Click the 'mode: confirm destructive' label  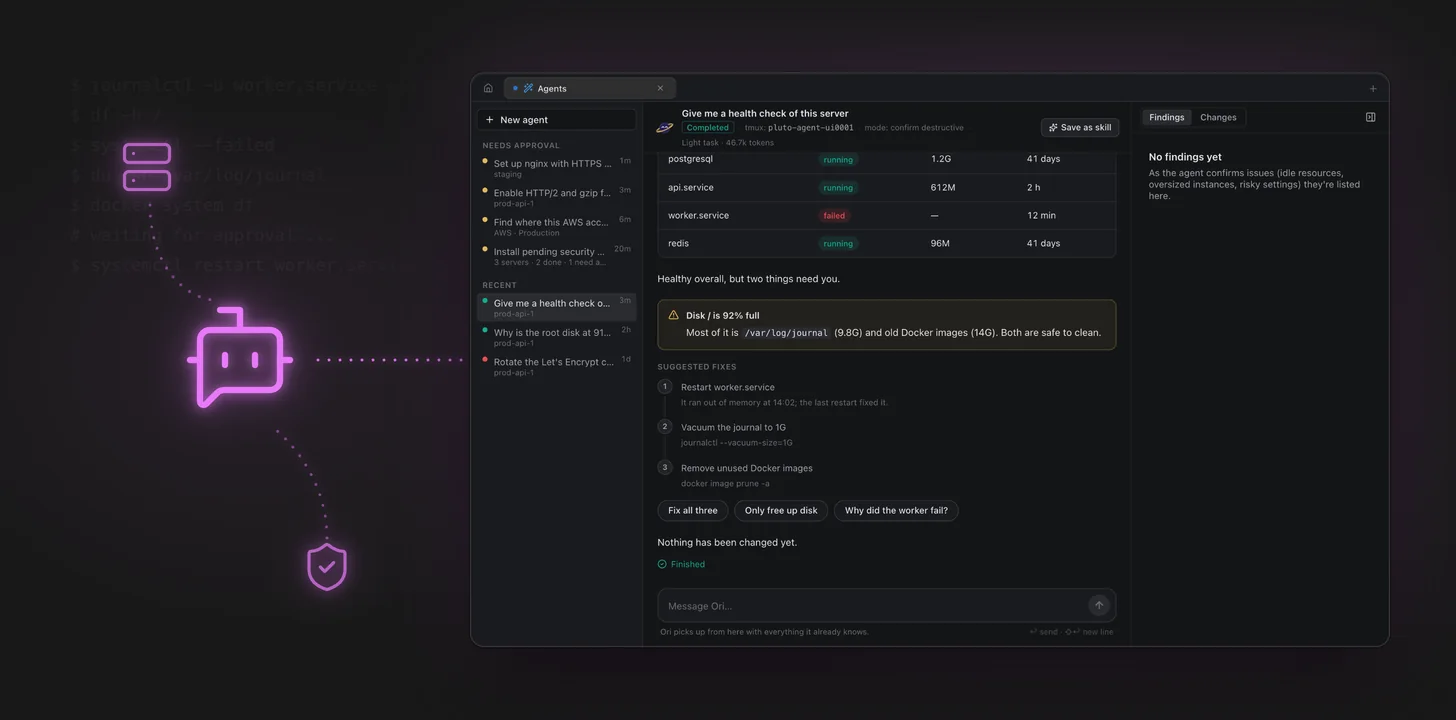pos(914,128)
